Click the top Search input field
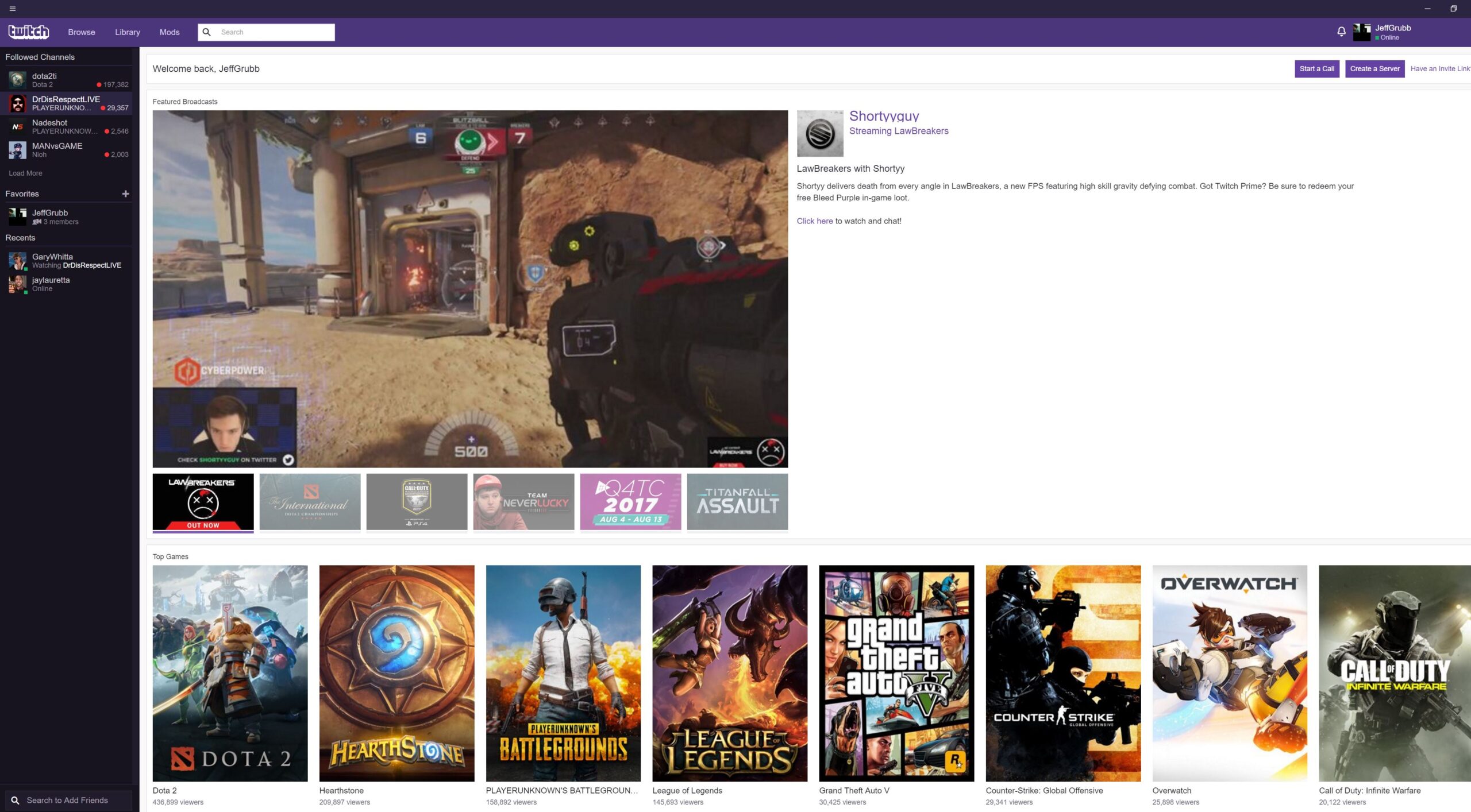 coord(267,32)
